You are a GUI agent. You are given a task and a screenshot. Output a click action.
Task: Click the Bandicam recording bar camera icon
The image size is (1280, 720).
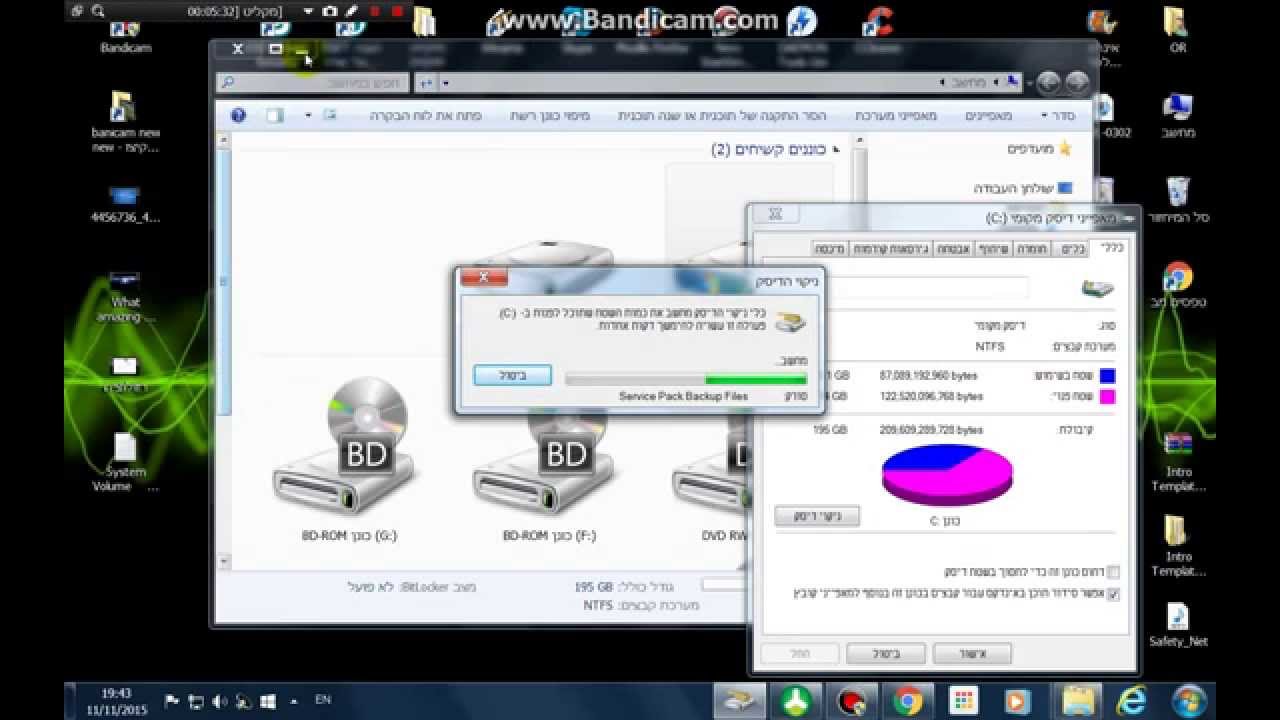[x=329, y=11]
